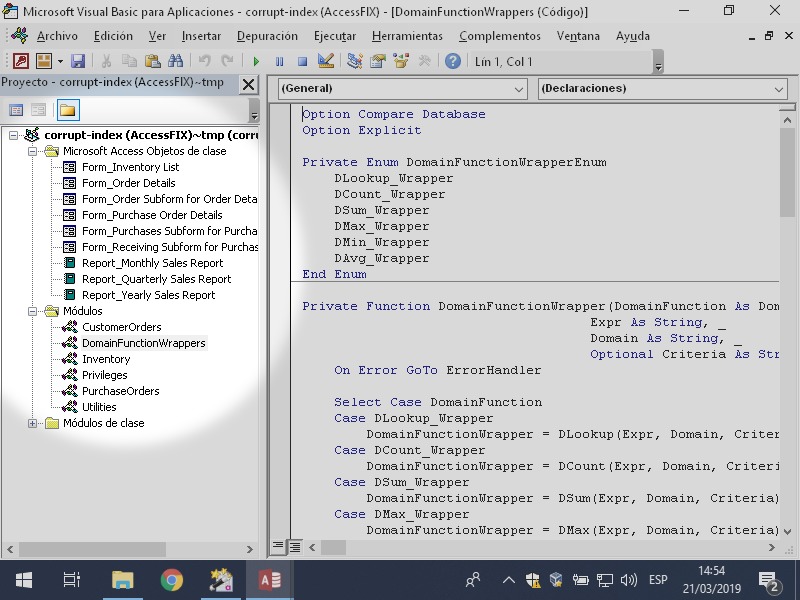The width and height of the screenshot is (800, 600).
Task: Click the Find binoculars icon
Action: 175,61
